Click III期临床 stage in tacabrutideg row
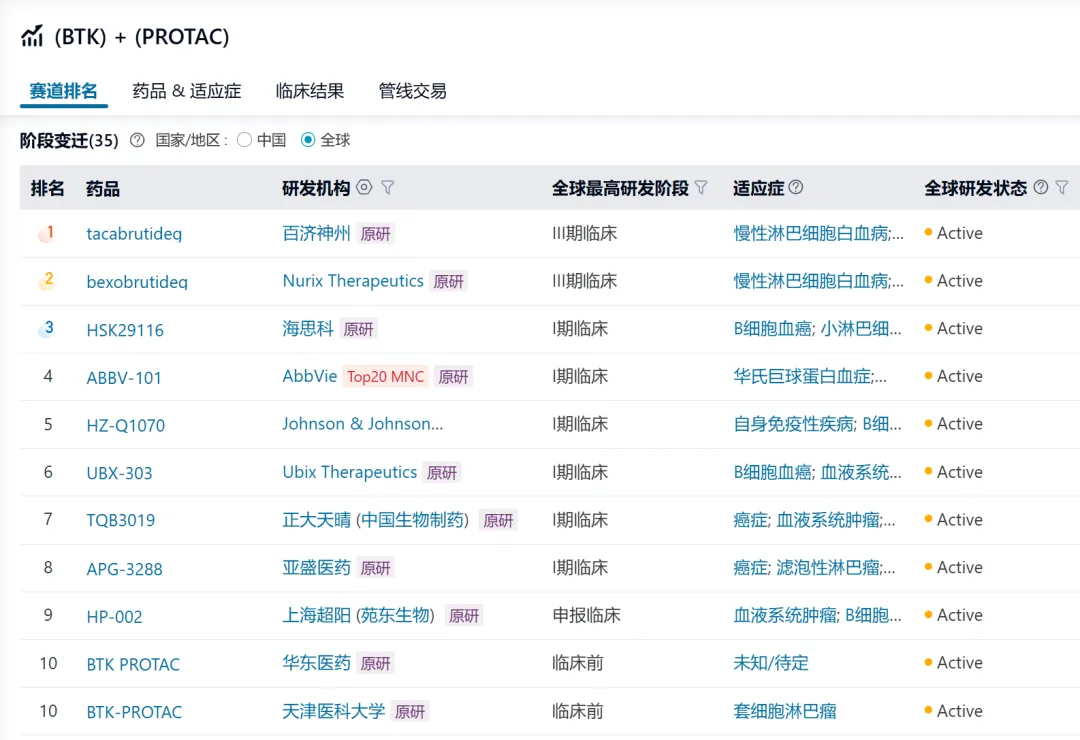Screen dimensions: 1080x740 (585, 233)
